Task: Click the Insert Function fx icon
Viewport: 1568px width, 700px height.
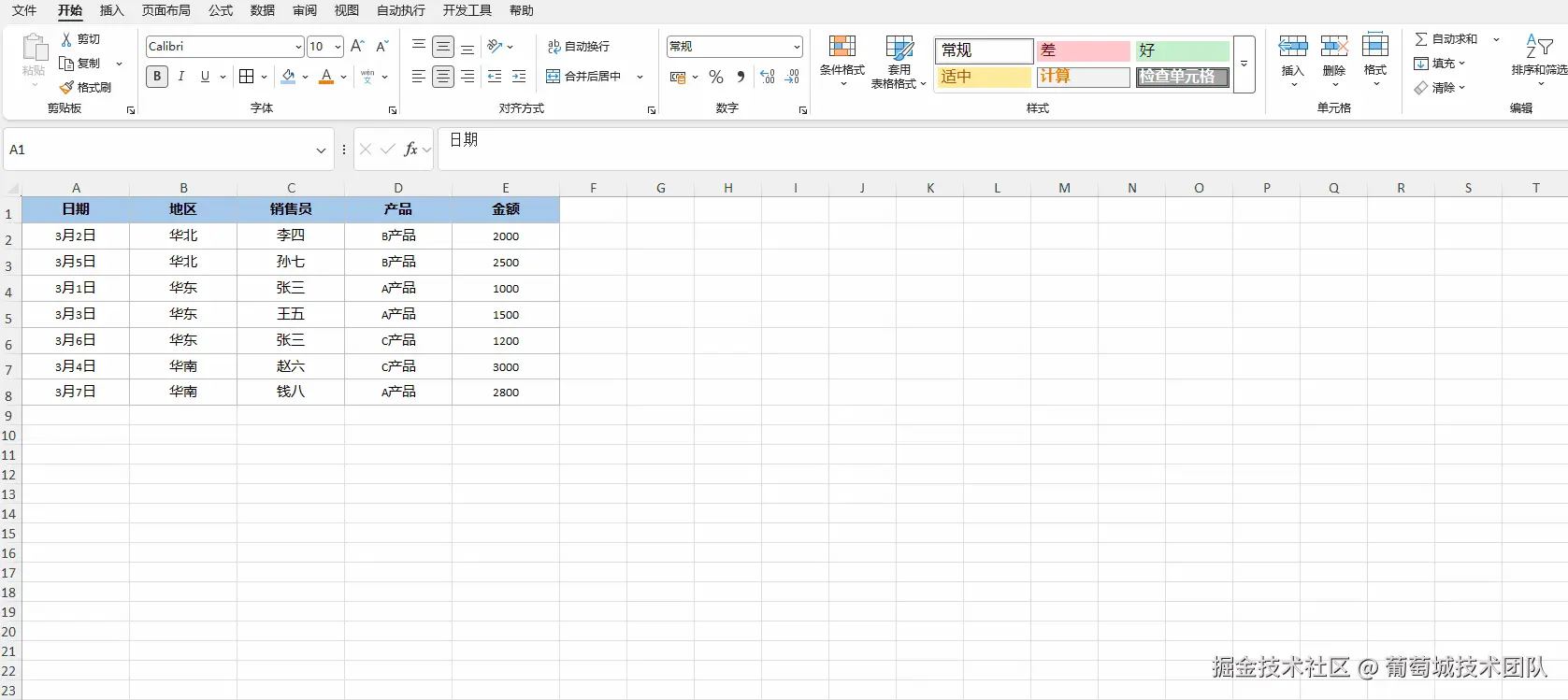Action: pyautogui.click(x=410, y=150)
